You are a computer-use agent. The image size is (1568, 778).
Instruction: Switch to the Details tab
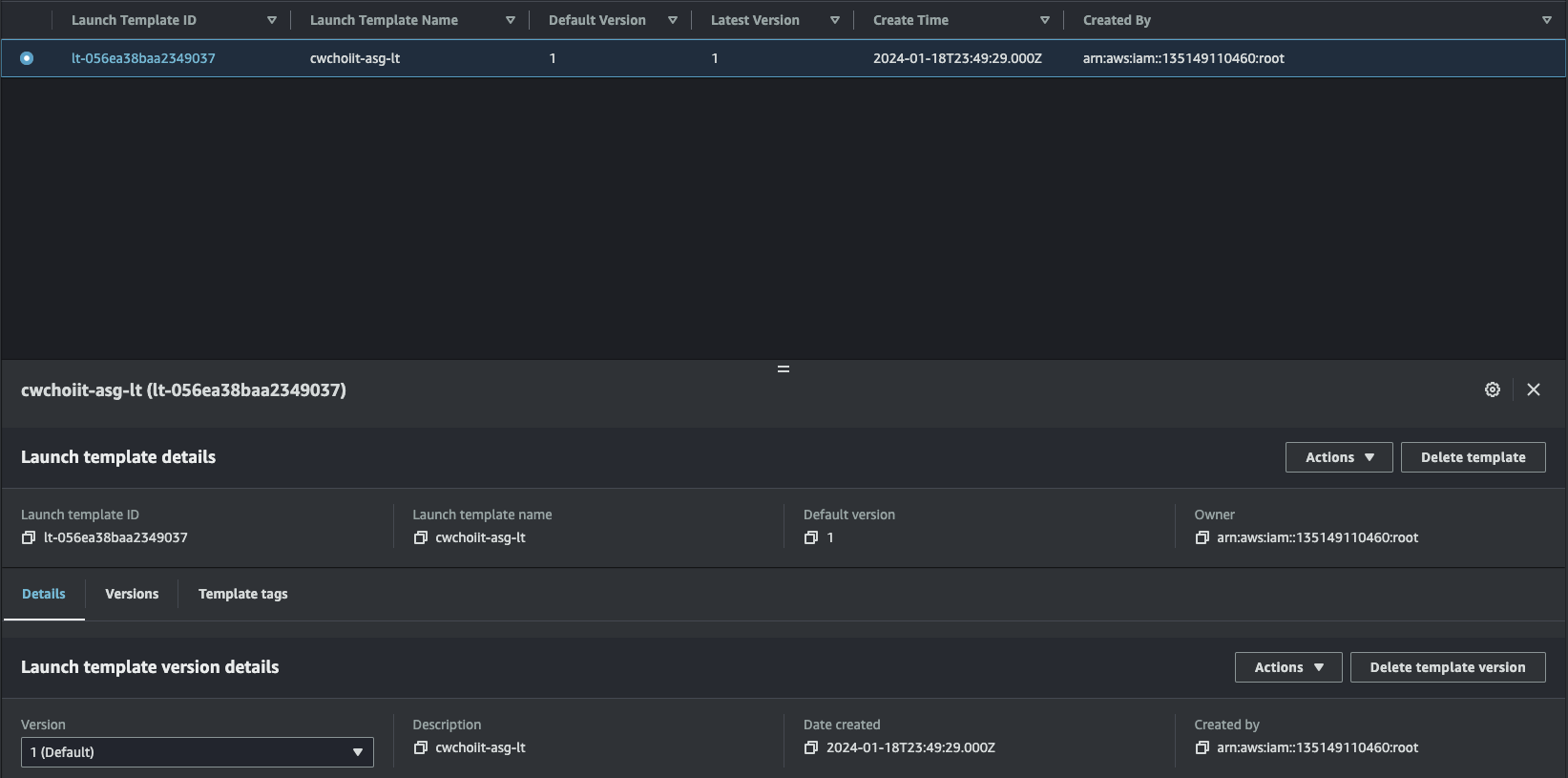tap(44, 594)
